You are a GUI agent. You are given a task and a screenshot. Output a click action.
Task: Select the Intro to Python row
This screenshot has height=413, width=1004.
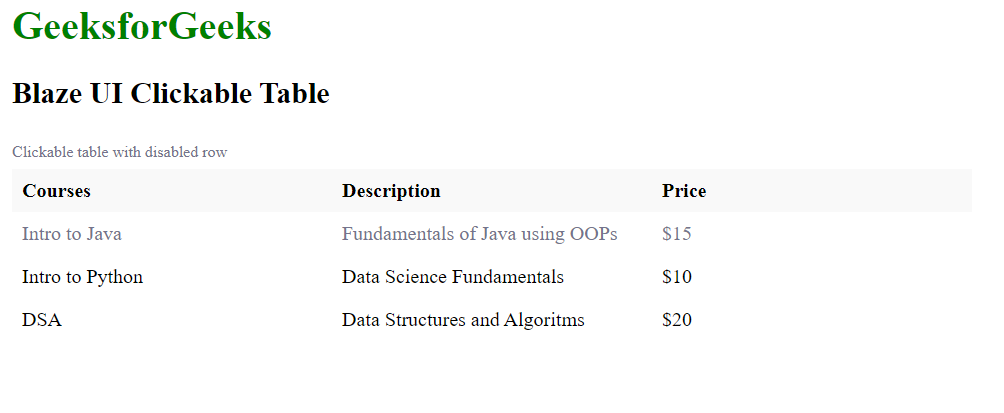coord(492,277)
